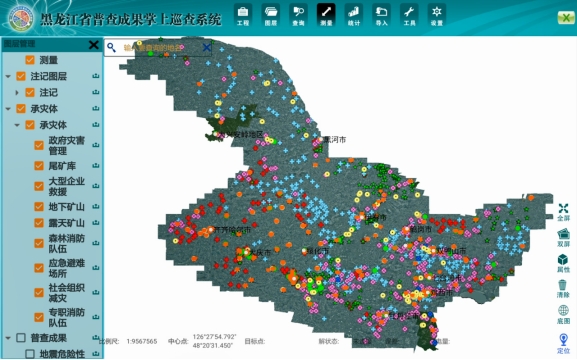
Task: Activate the 测量 measure tool
Action: (x=326, y=15)
